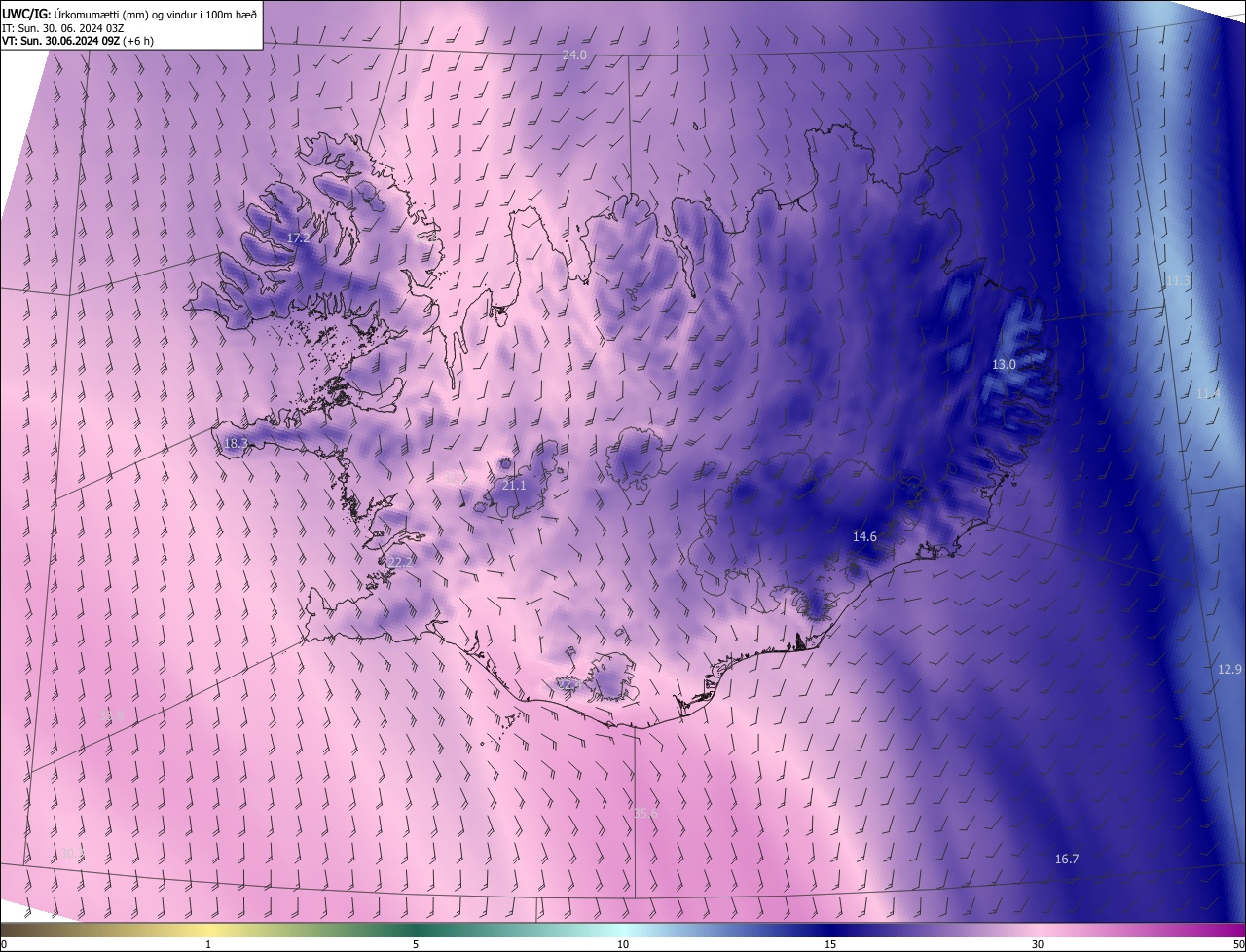The height and width of the screenshot is (952, 1246).
Task: Click the title 'UWC/IG: Úrkomumætti (mm) og vindur'
Action: pos(129,13)
